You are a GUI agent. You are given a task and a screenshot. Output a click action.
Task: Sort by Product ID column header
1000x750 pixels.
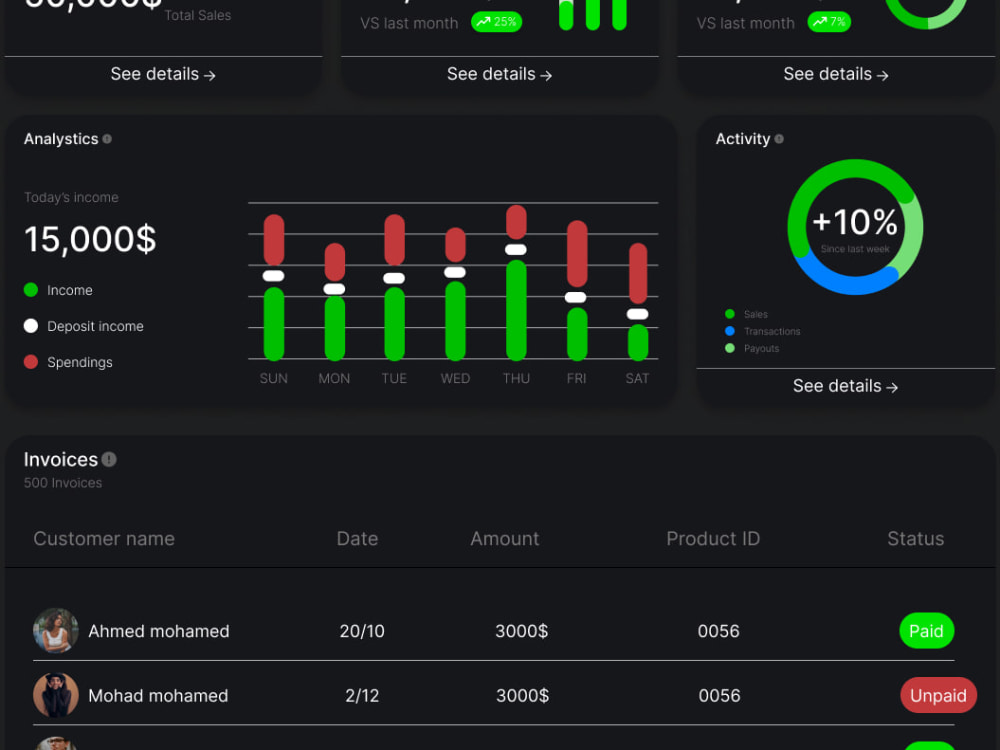pyautogui.click(x=713, y=539)
